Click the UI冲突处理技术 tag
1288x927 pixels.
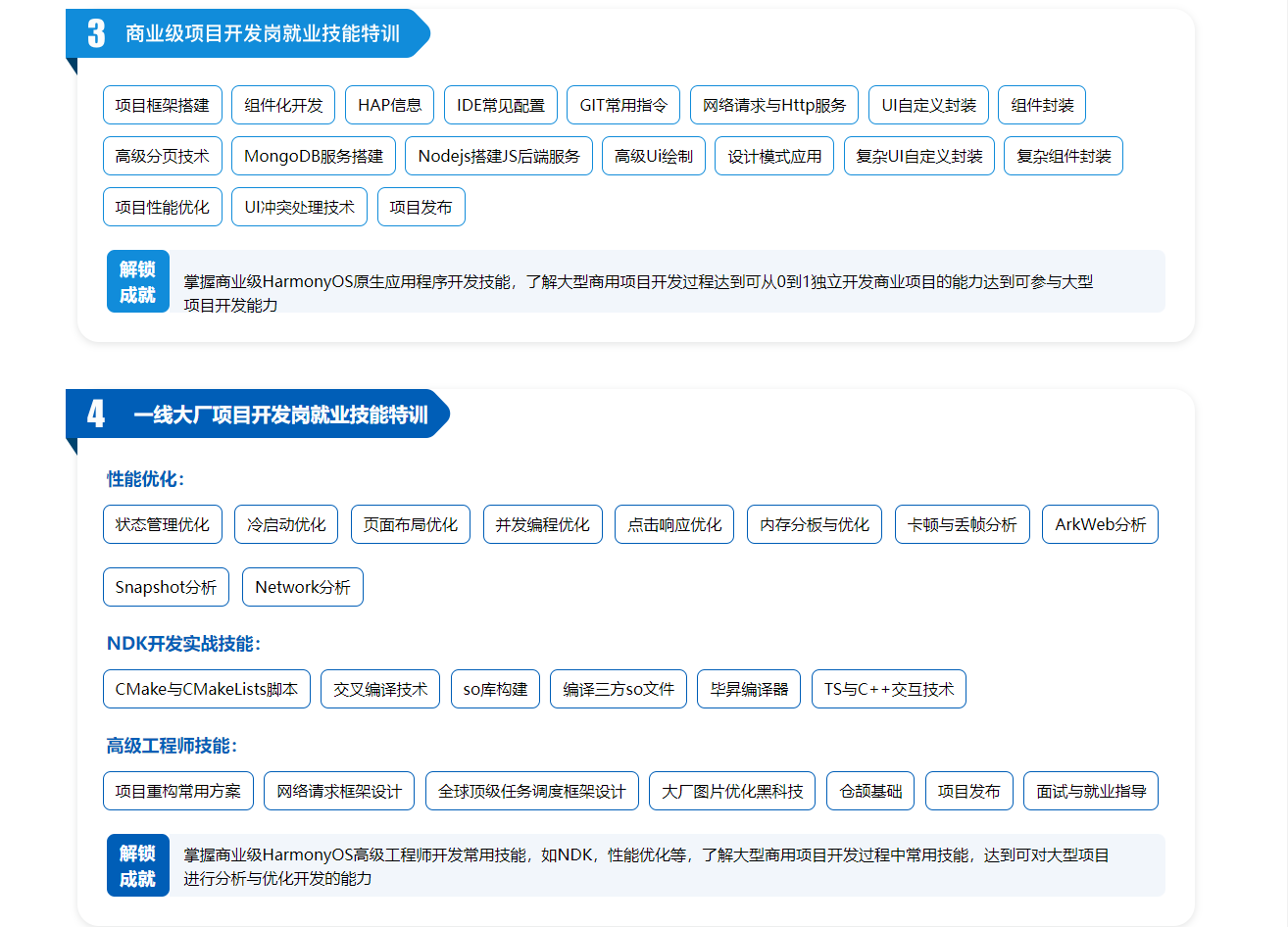299,207
